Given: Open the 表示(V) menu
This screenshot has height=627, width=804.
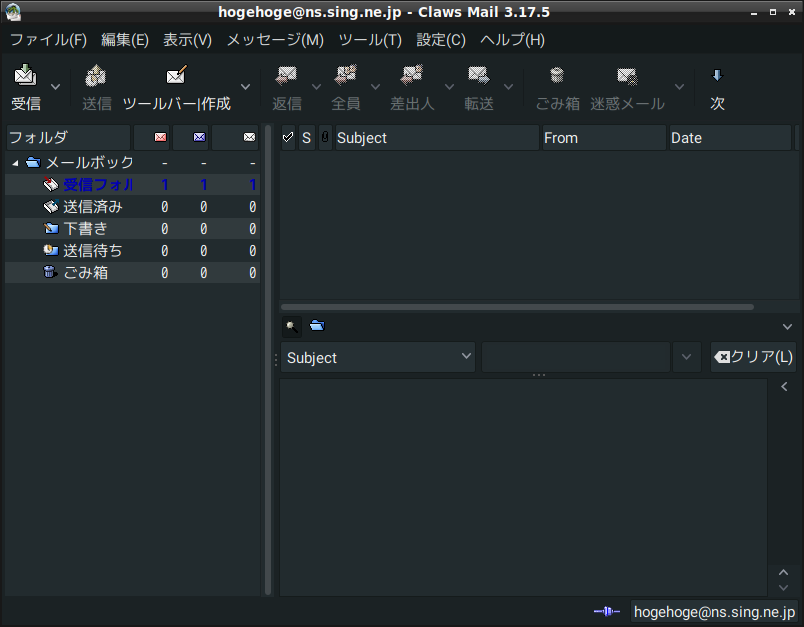Looking at the screenshot, I should [188, 39].
